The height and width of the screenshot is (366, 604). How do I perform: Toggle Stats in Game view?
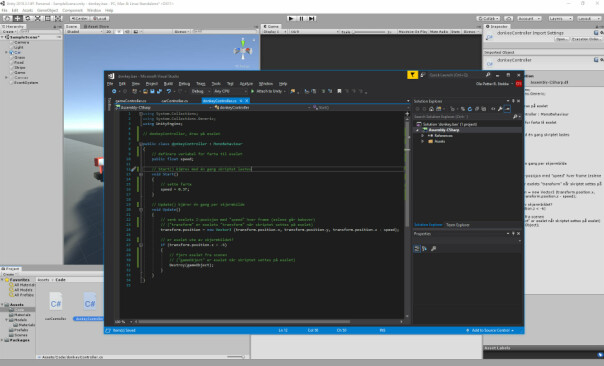[455, 32]
